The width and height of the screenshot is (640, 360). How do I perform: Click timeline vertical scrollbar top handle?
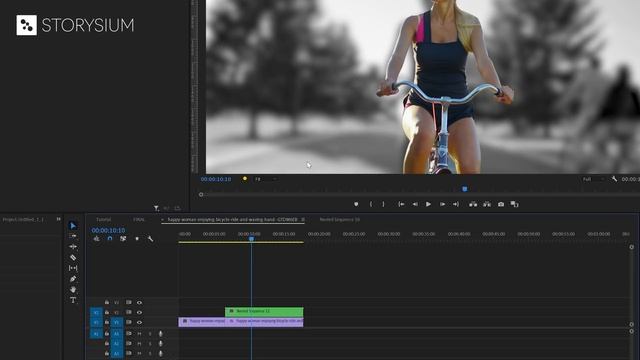click(x=631, y=247)
